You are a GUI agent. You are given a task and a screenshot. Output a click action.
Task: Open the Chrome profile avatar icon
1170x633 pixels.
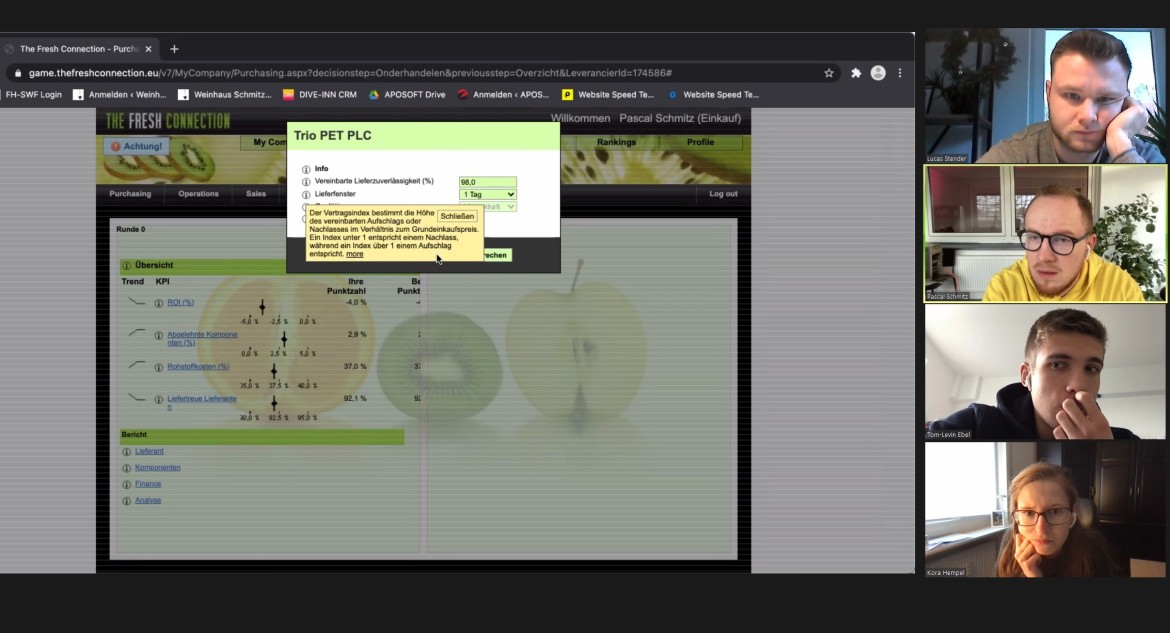click(x=878, y=73)
